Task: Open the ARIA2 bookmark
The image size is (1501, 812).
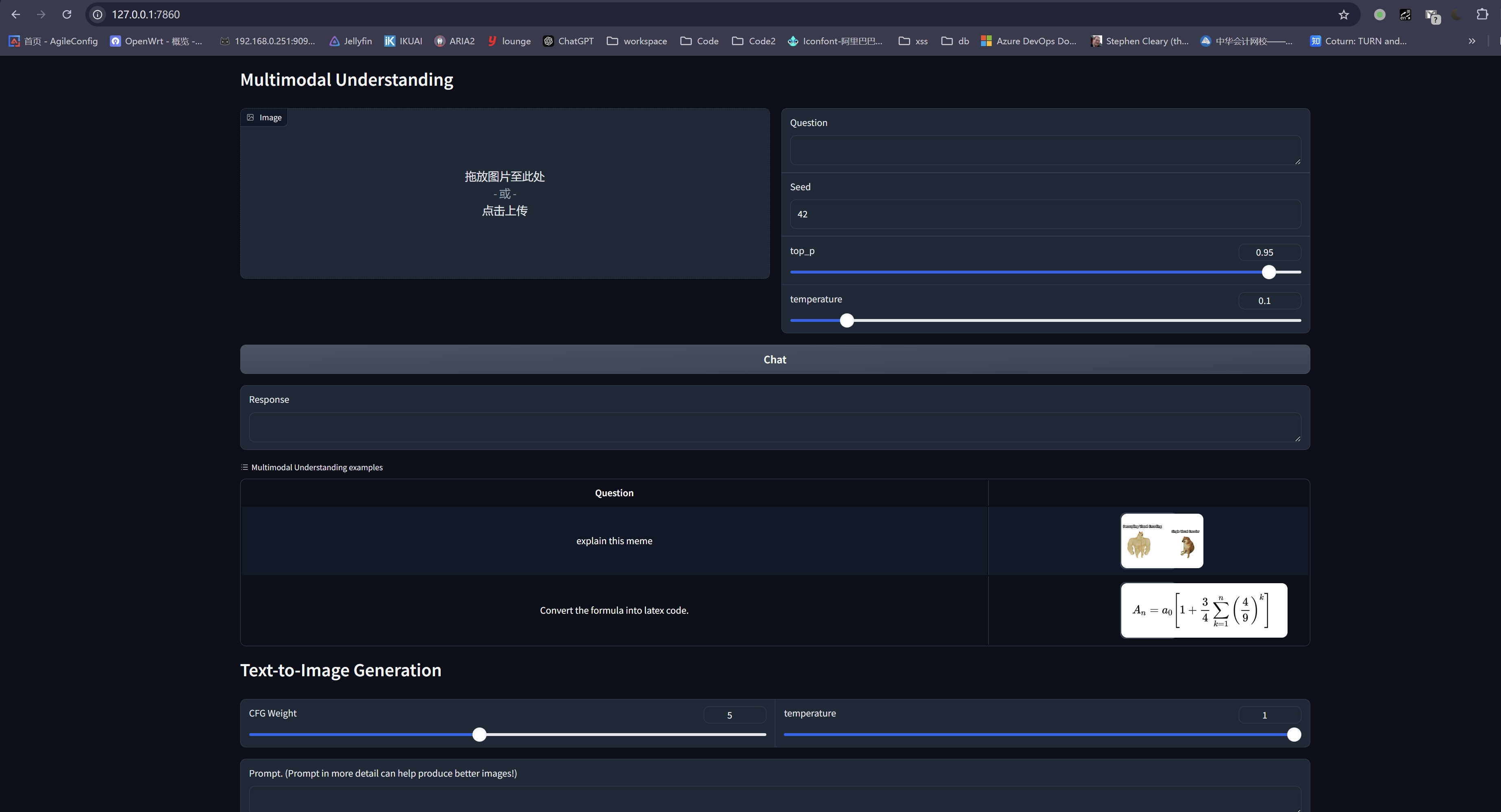Action: click(x=455, y=41)
